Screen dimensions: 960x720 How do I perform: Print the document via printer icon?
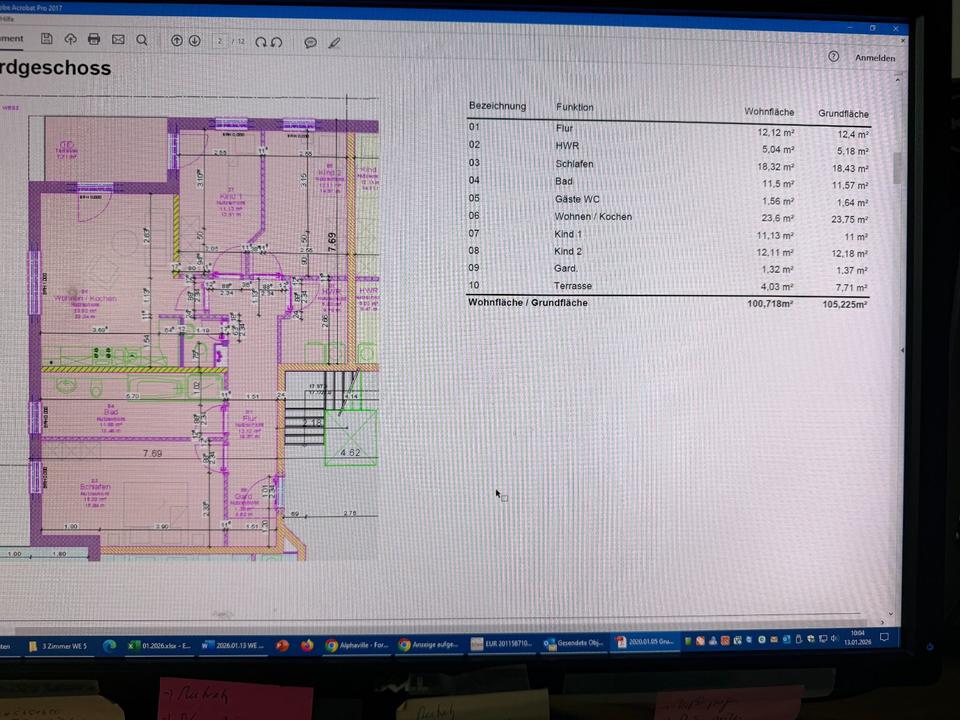tap(94, 39)
